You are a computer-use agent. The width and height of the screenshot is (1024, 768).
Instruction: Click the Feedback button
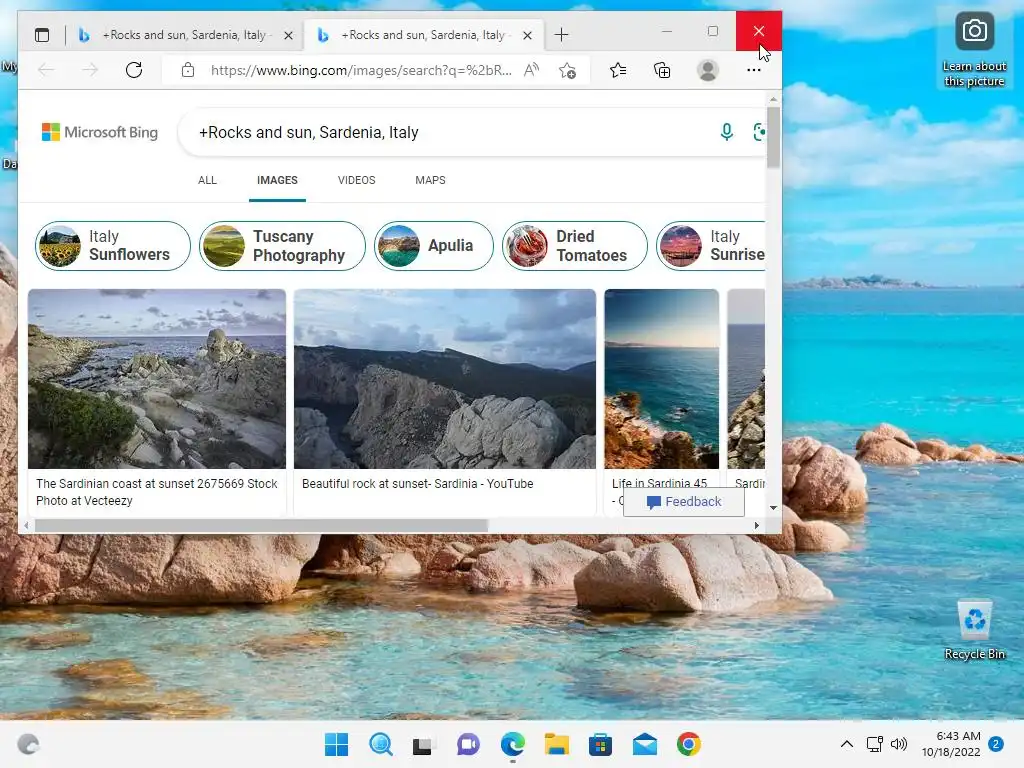point(684,502)
